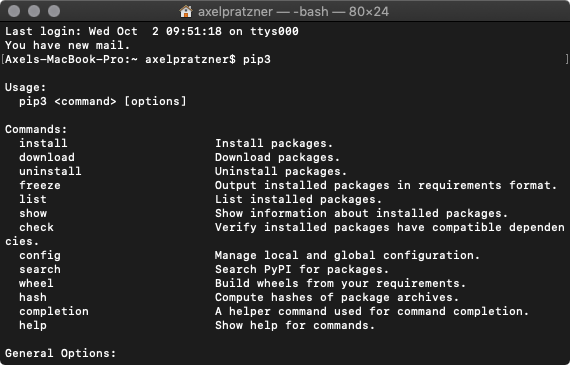Click the home folder icon in title bar
Viewport: 570px width, 365px height.
pos(186,11)
